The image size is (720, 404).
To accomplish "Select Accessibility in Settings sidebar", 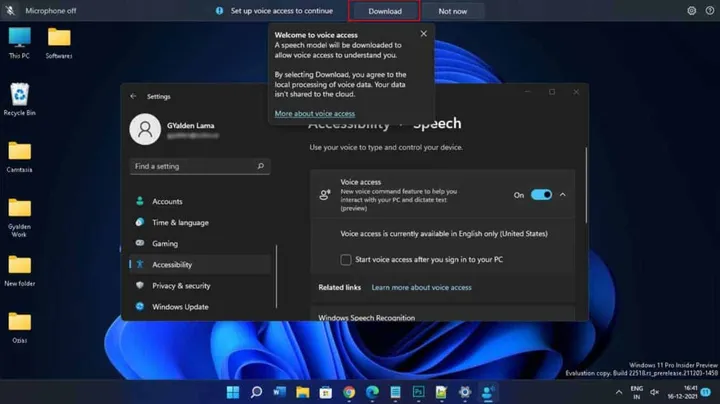I will tap(200, 264).
